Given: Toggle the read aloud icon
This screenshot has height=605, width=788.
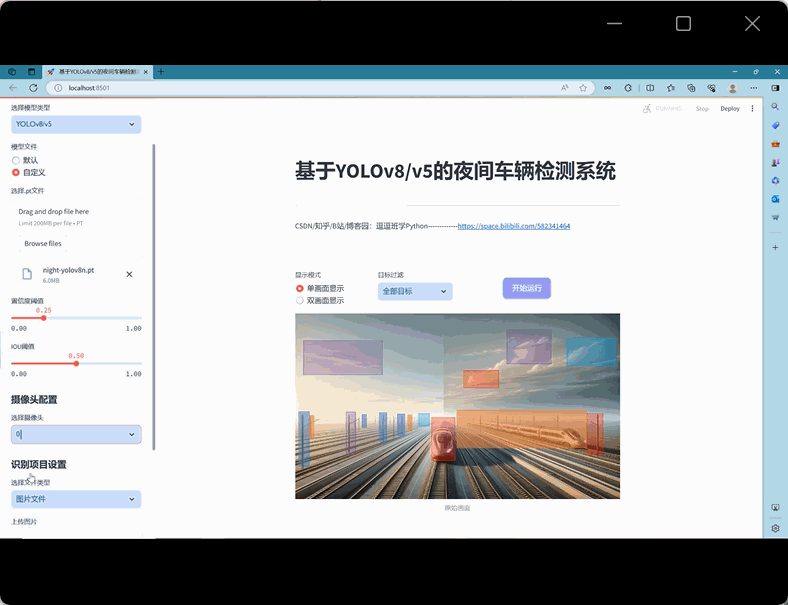Looking at the screenshot, I should (x=565, y=88).
